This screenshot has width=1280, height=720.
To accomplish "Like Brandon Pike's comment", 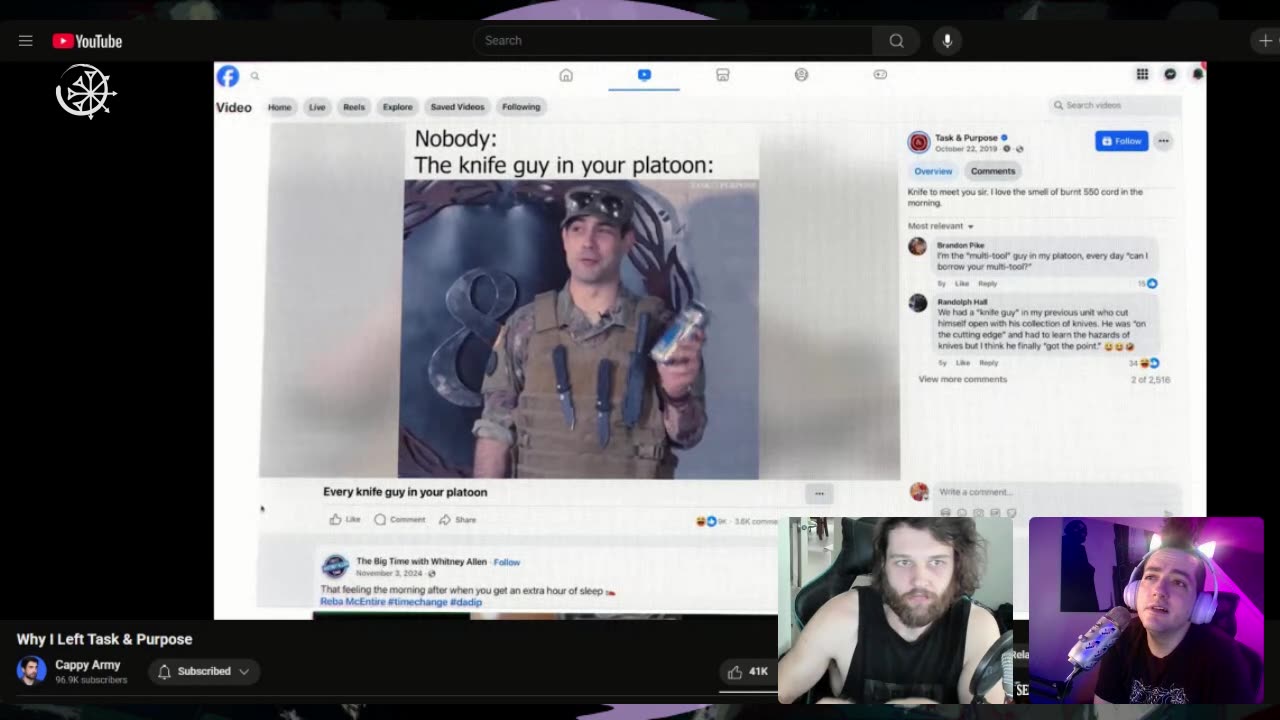I will pos(962,284).
